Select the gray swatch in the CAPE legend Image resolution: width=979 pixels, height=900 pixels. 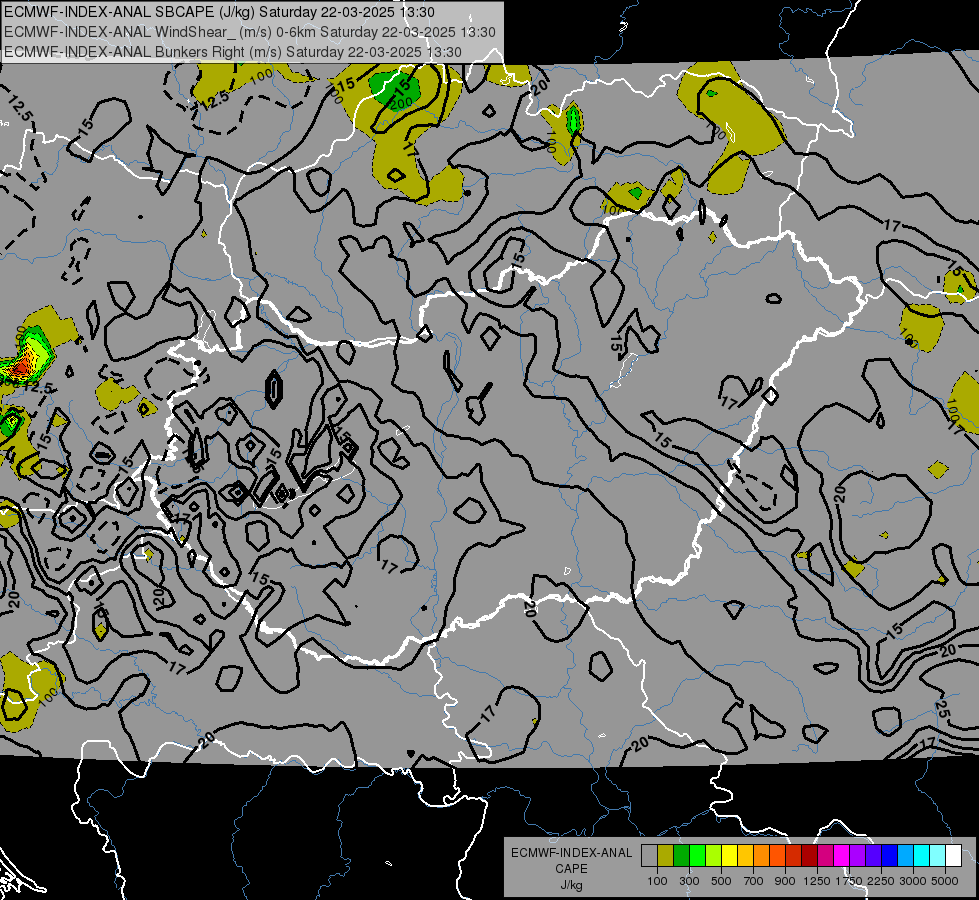649,856
